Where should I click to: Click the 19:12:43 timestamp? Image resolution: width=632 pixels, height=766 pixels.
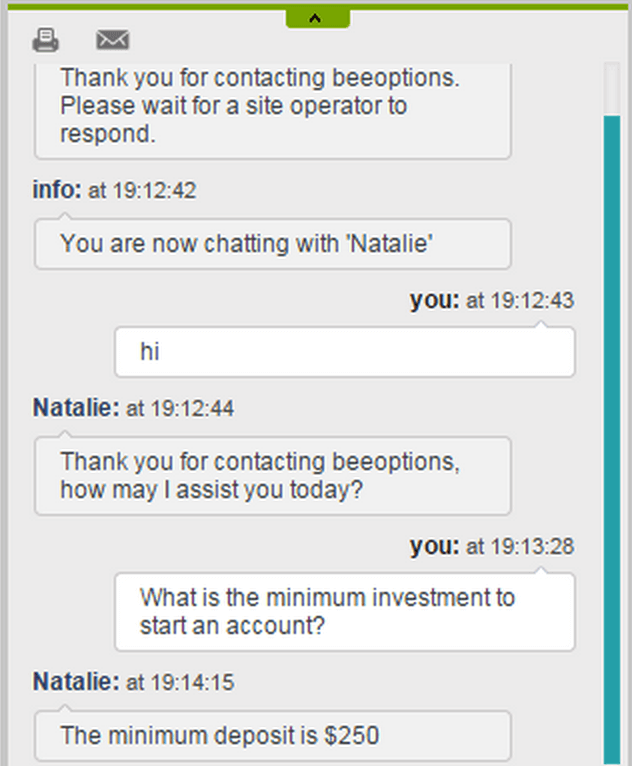point(532,300)
